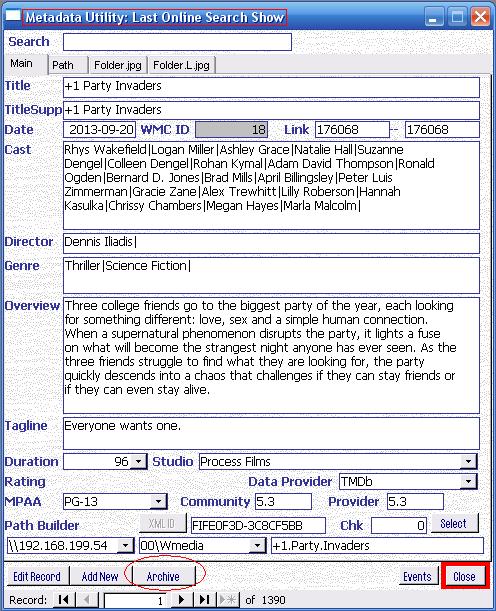Click the Genre field

[271, 275]
